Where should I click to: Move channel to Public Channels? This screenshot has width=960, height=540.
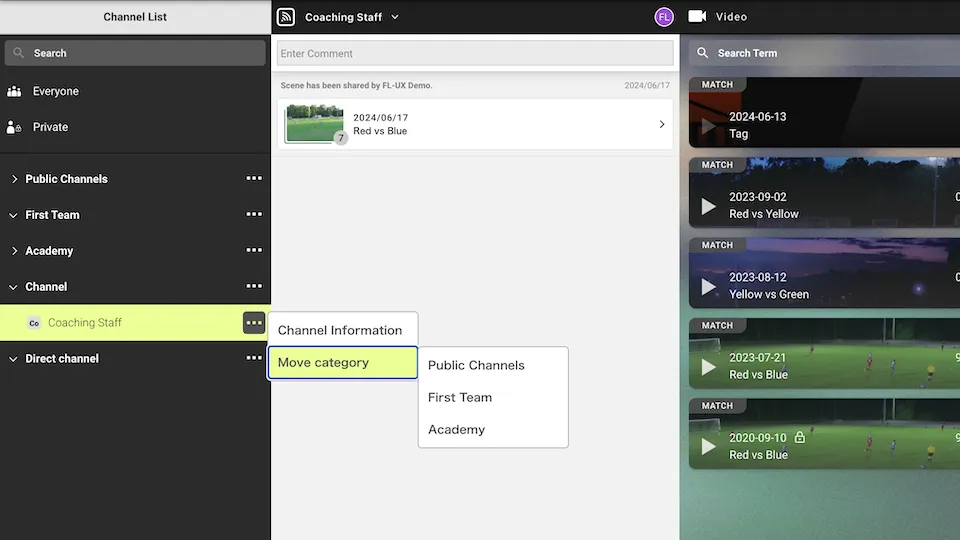tap(493, 366)
